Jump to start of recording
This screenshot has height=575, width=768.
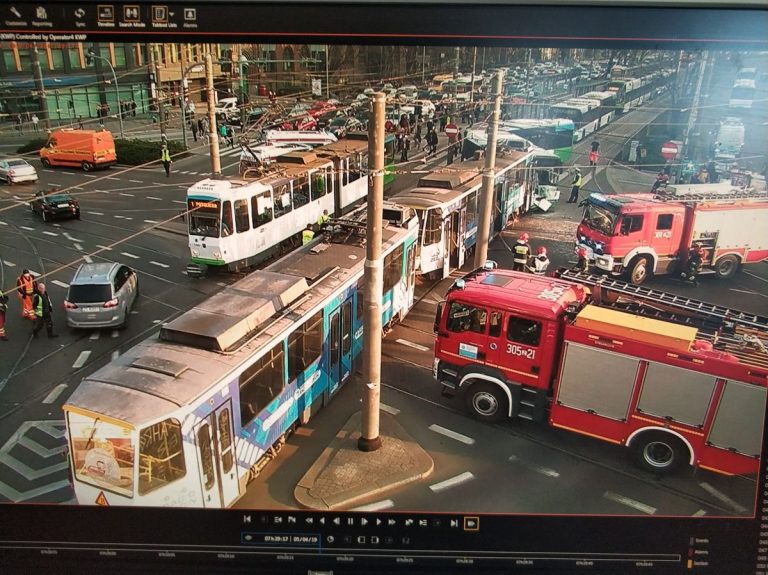(247, 520)
